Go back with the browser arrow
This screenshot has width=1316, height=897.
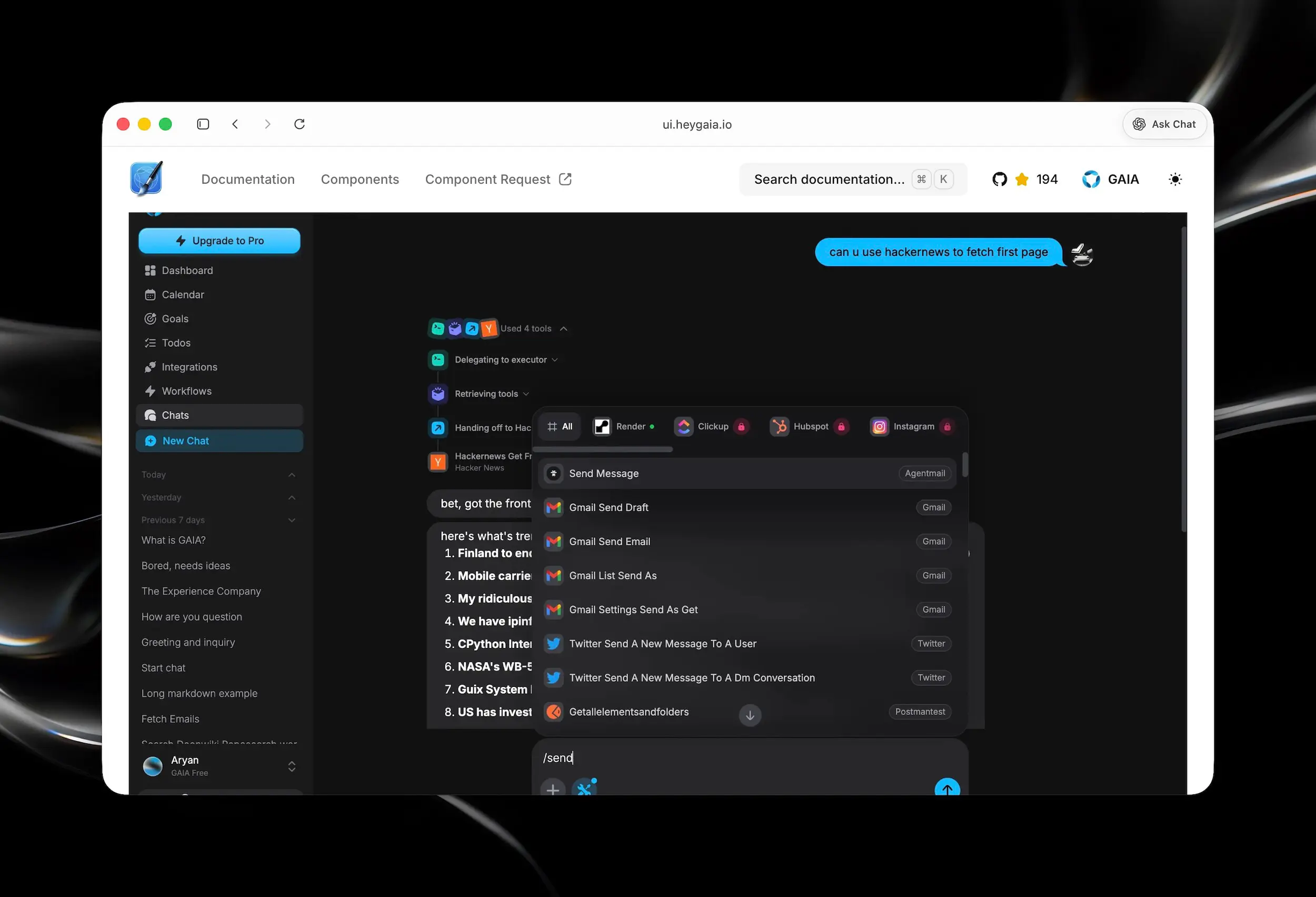[x=235, y=124]
